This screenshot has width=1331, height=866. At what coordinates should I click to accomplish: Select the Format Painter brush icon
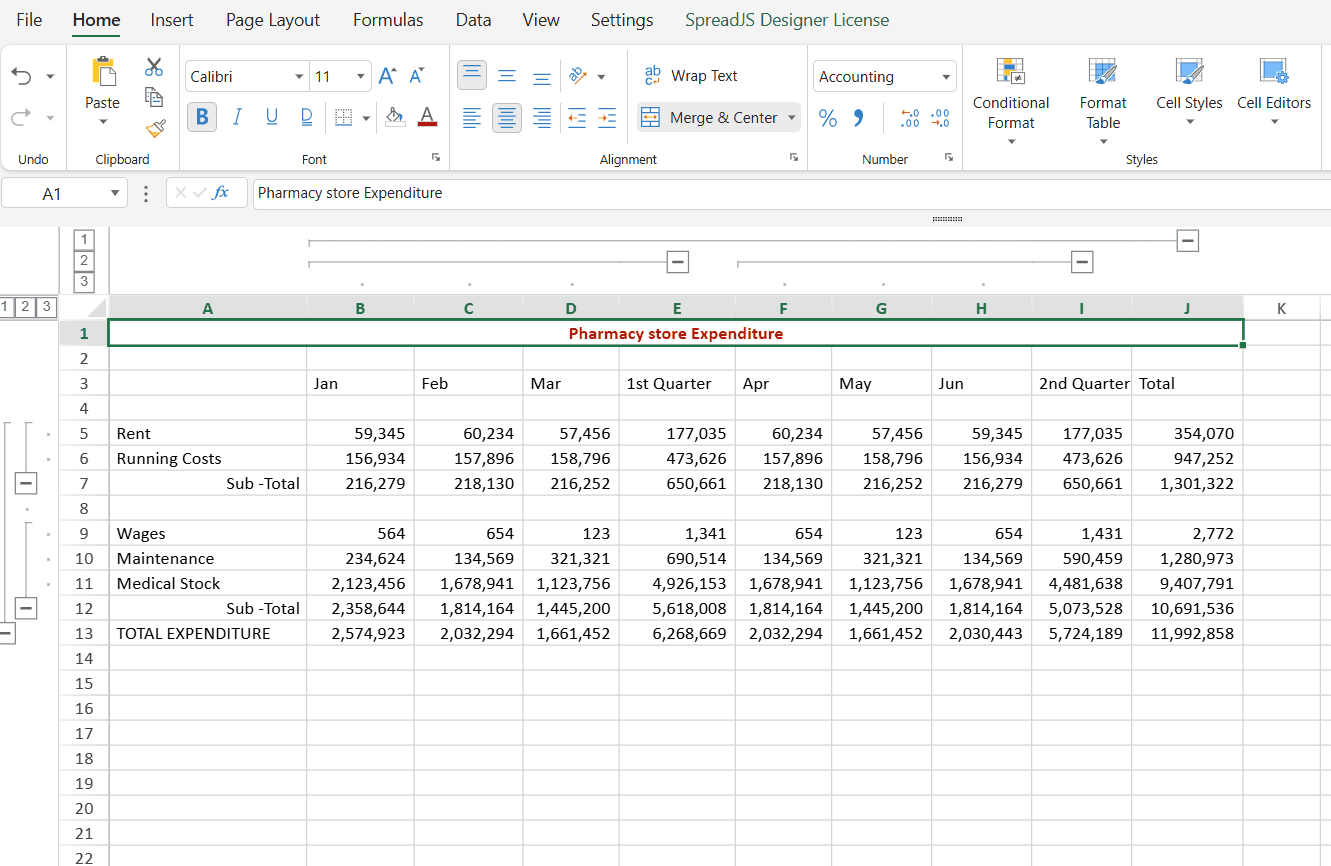pos(155,127)
